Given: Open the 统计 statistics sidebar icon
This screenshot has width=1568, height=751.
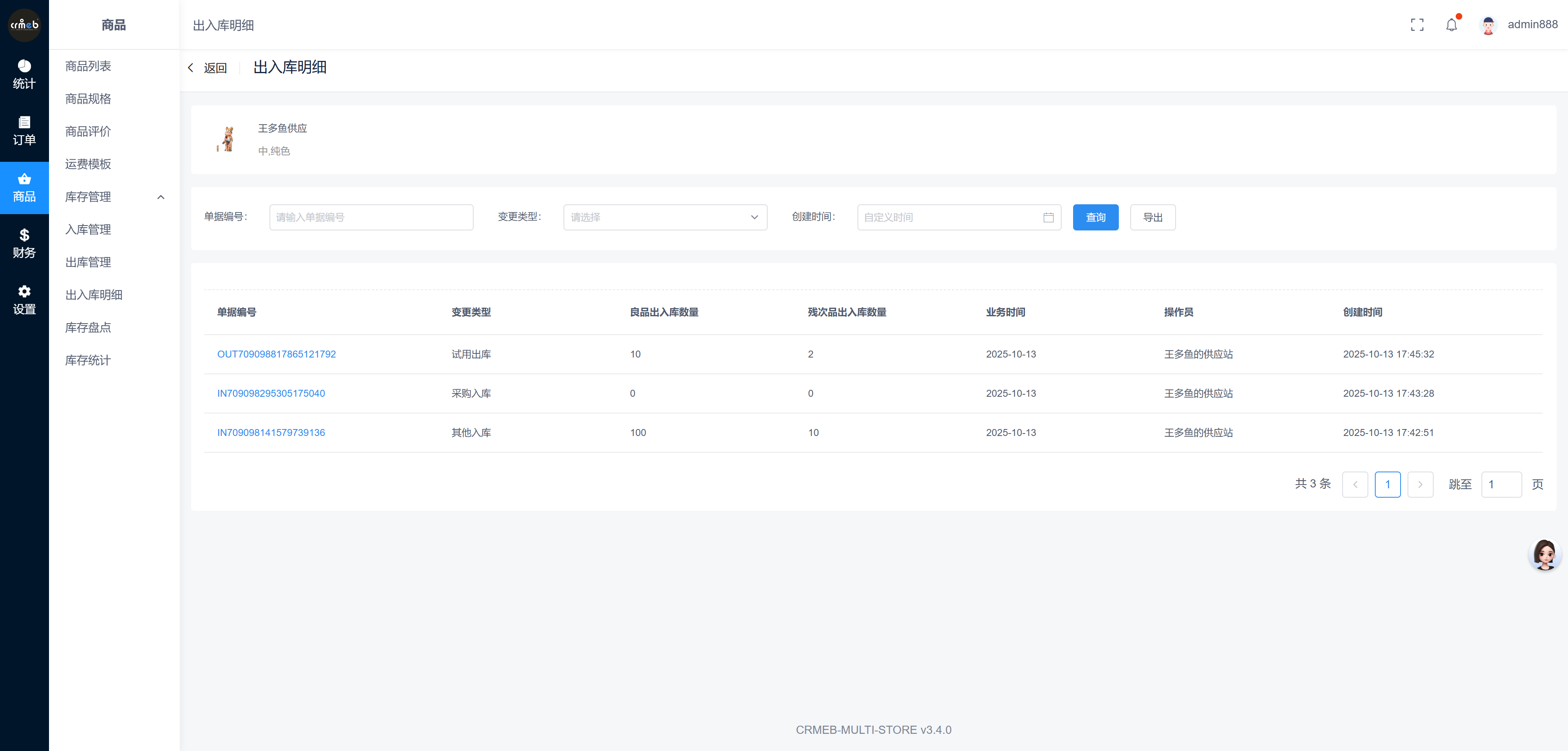Looking at the screenshot, I should coord(24,74).
